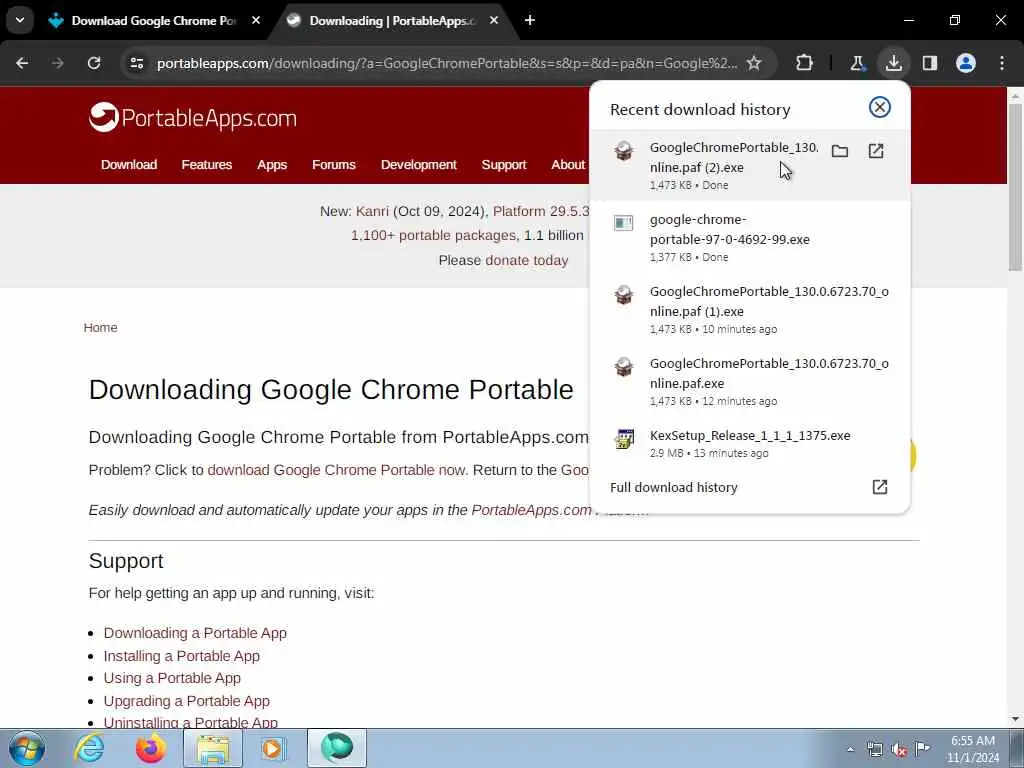Open Windows Media Player from taskbar
Screen dimensions: 1024x768
click(272, 748)
